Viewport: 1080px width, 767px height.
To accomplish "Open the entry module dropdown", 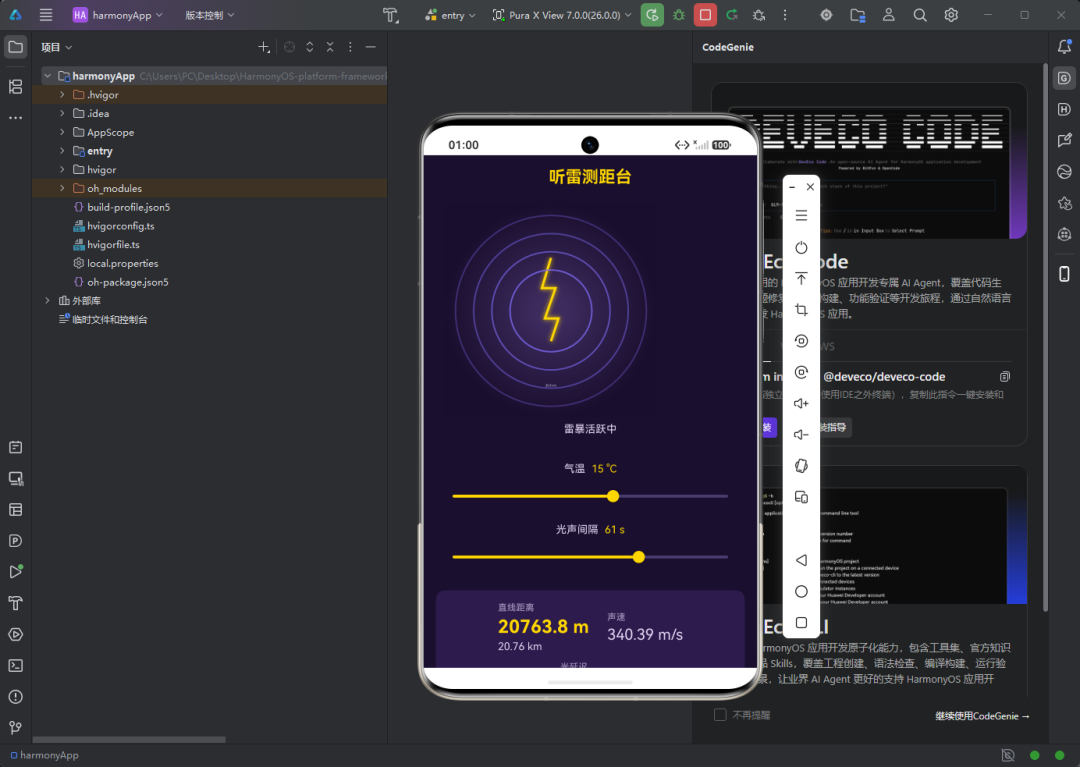I will click(450, 14).
